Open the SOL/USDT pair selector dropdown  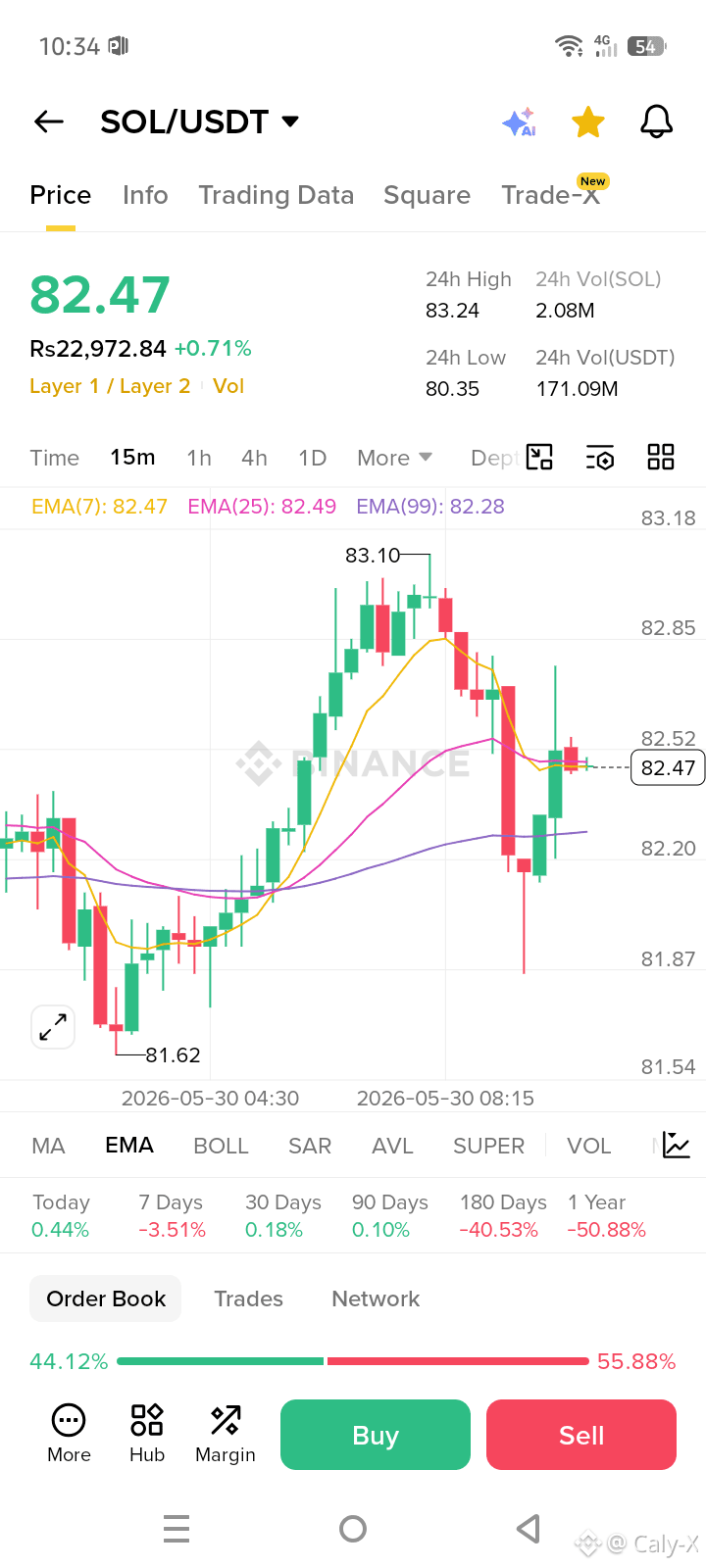(x=199, y=122)
